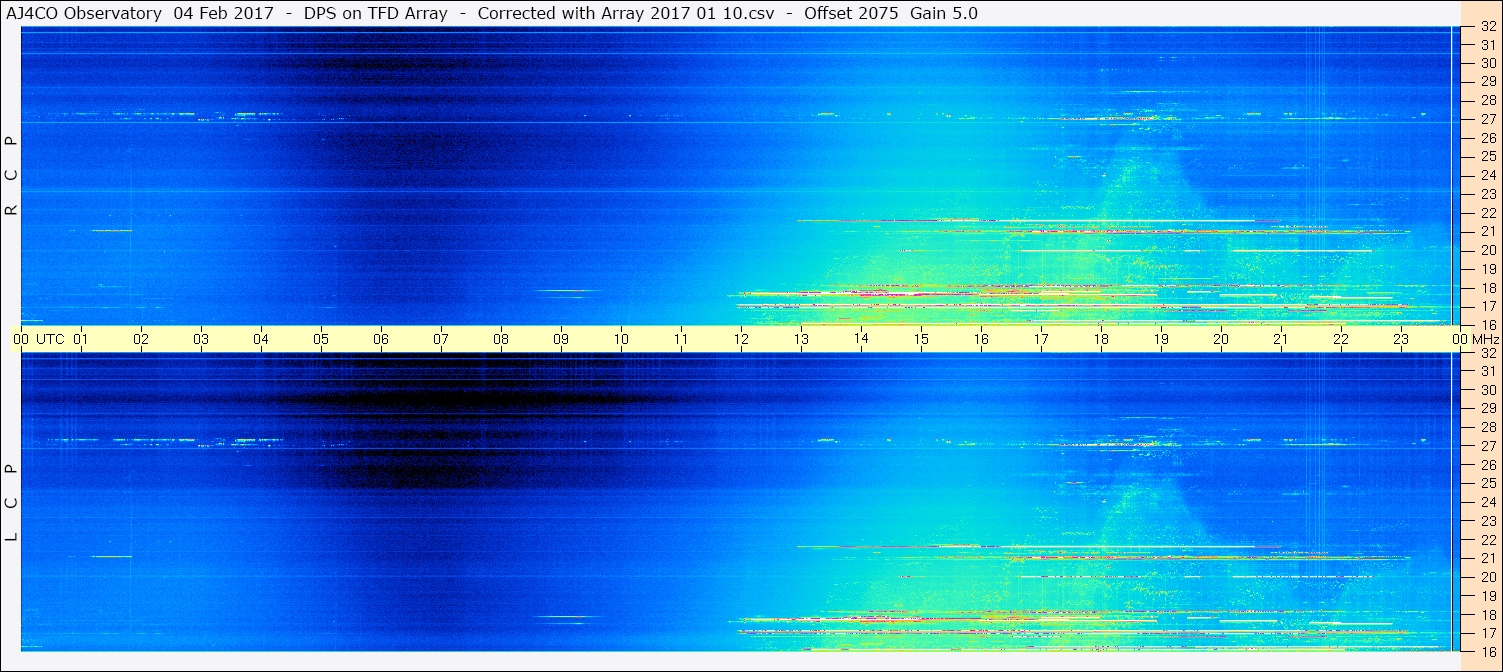The height and width of the screenshot is (672, 1503).
Task: Select hour marker 05 on time axis
Action: (321, 339)
